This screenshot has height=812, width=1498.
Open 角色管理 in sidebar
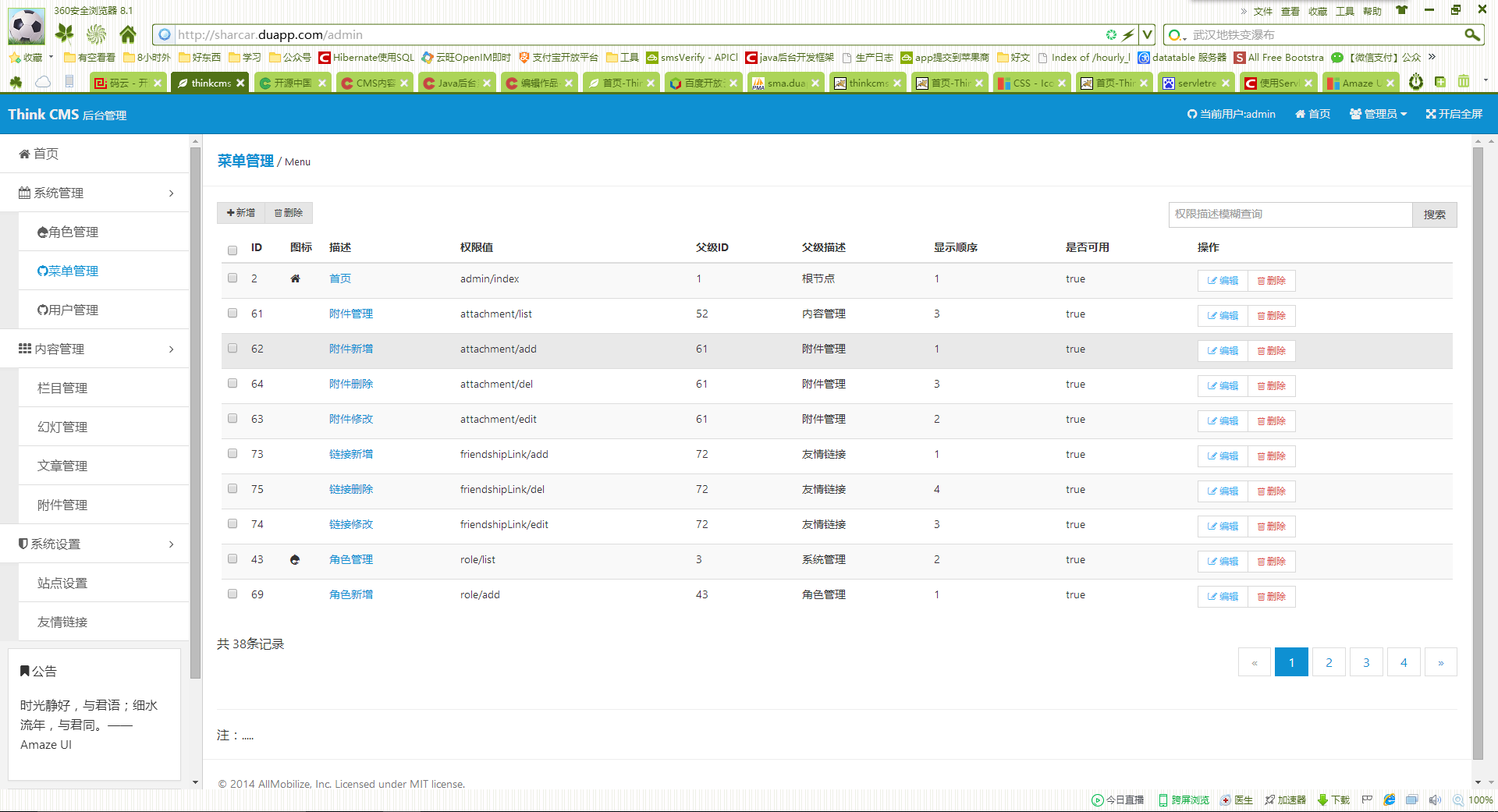(104, 232)
